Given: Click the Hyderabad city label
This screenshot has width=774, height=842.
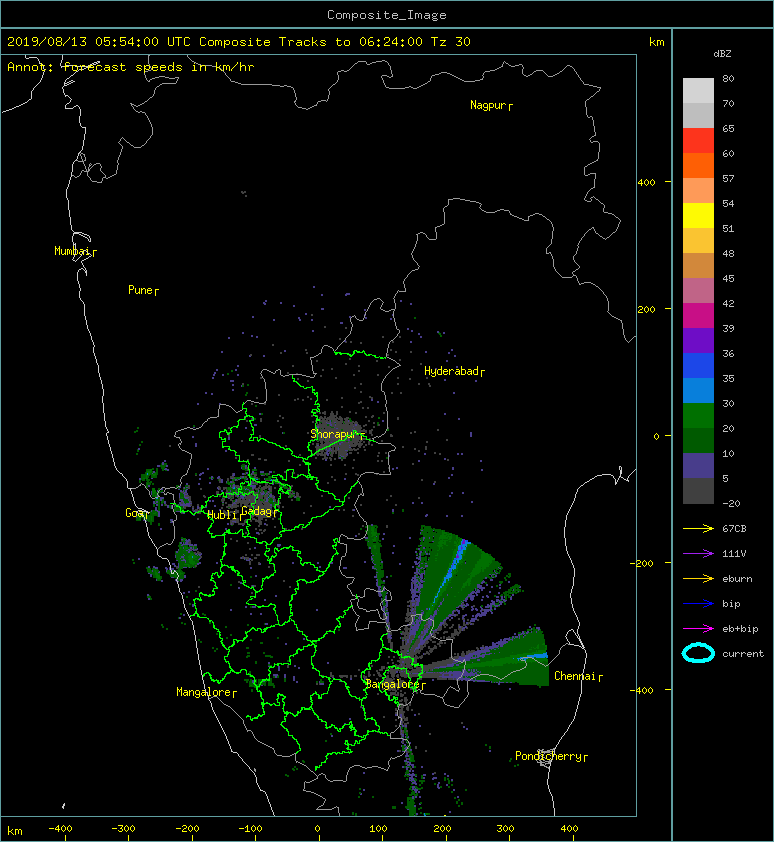Looking at the screenshot, I should (451, 371).
